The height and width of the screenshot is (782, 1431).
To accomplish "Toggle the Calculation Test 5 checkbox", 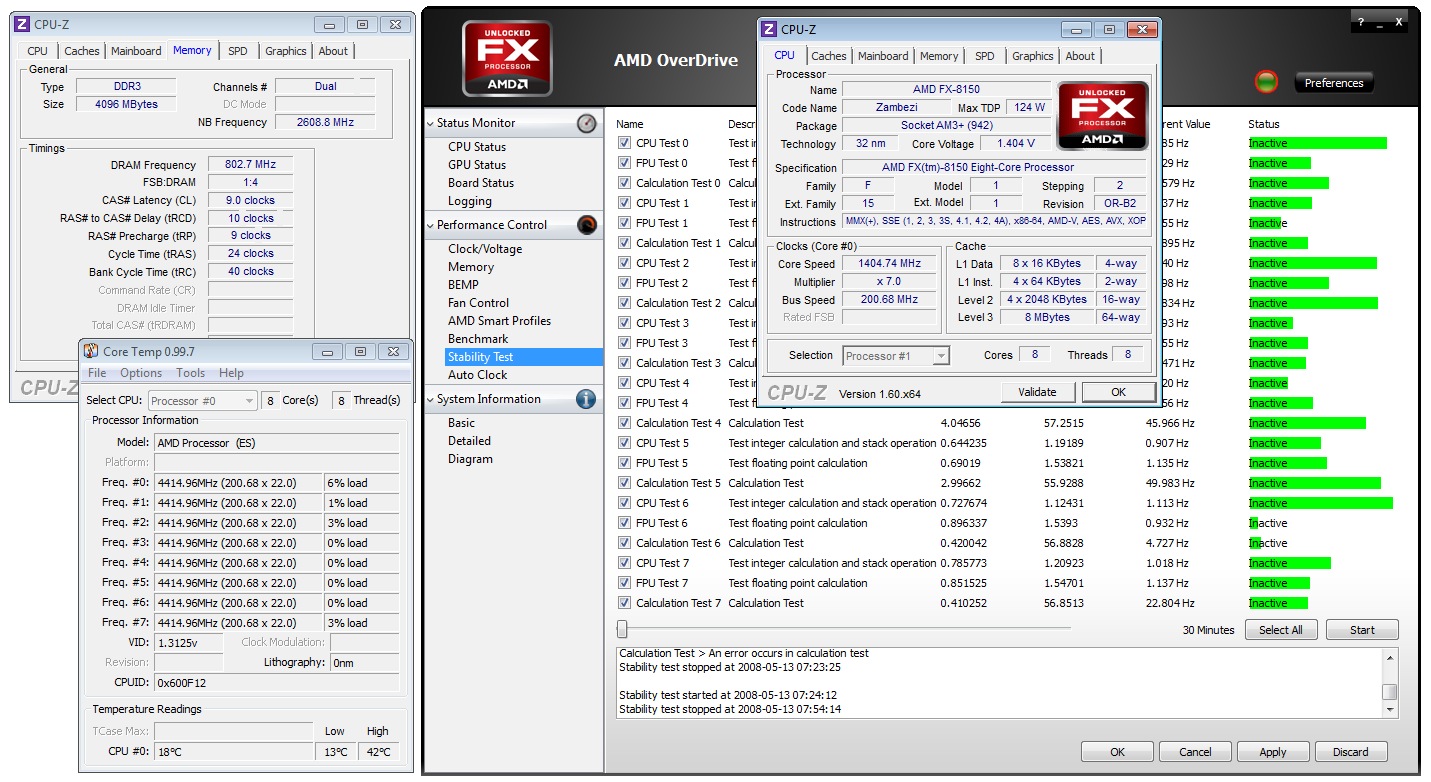I will tap(624, 483).
